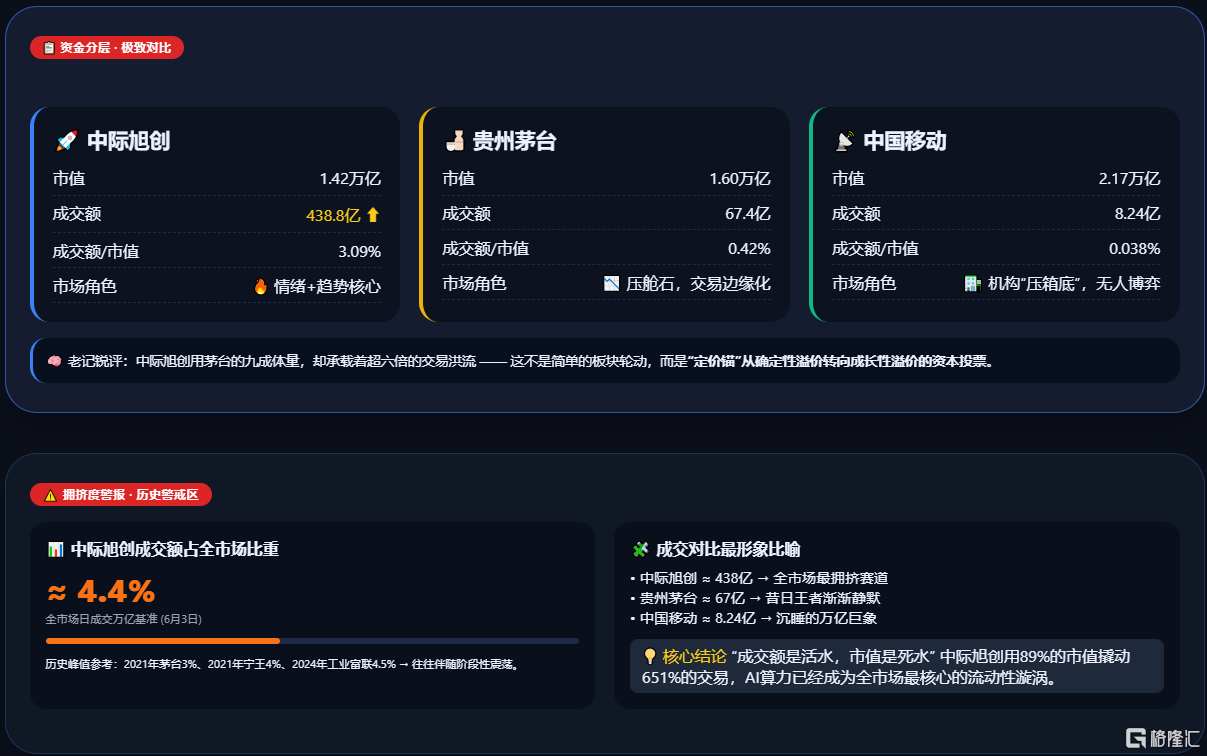Viewport: 1207px width, 756px height.
Task: Click bullet 中国移动 ≈ 8.24亿 → 沉睡的万亿巨象
Action: (753, 618)
